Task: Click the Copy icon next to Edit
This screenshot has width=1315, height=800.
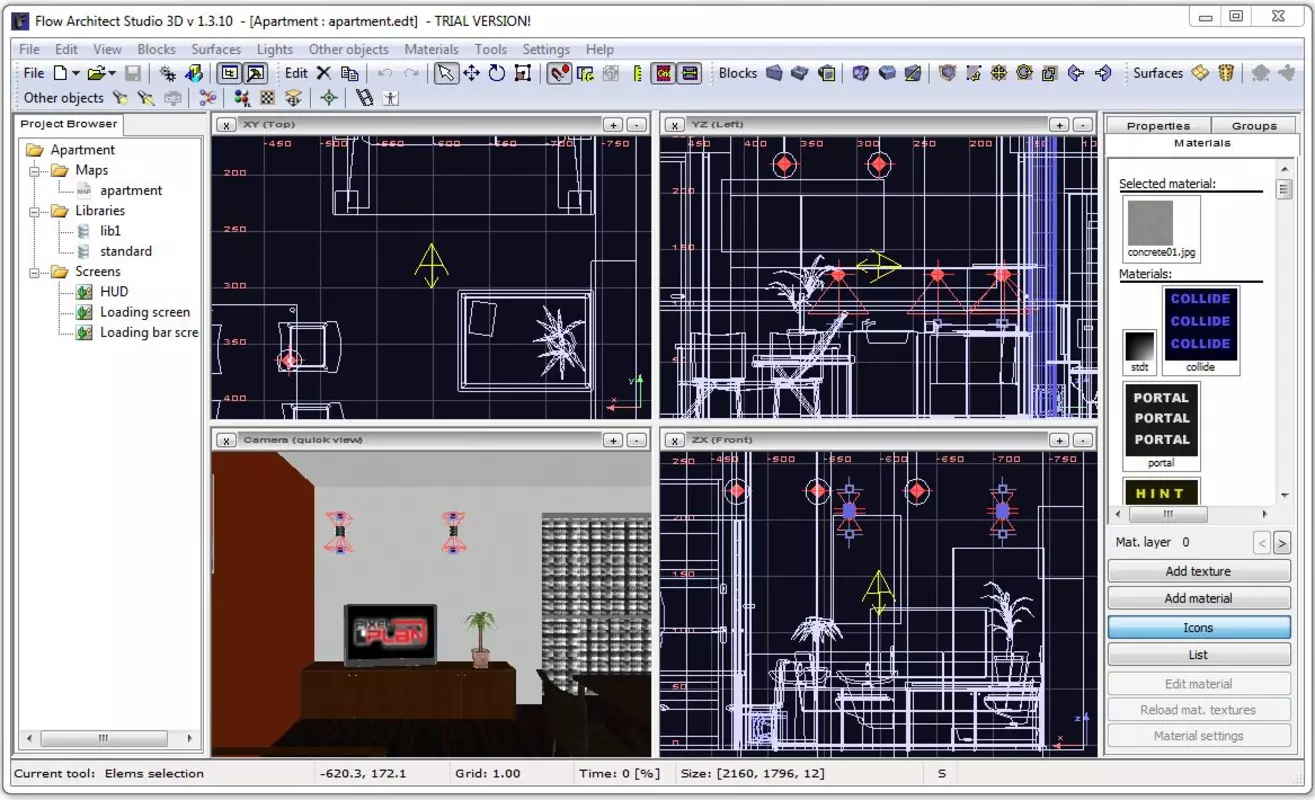Action: pos(349,73)
